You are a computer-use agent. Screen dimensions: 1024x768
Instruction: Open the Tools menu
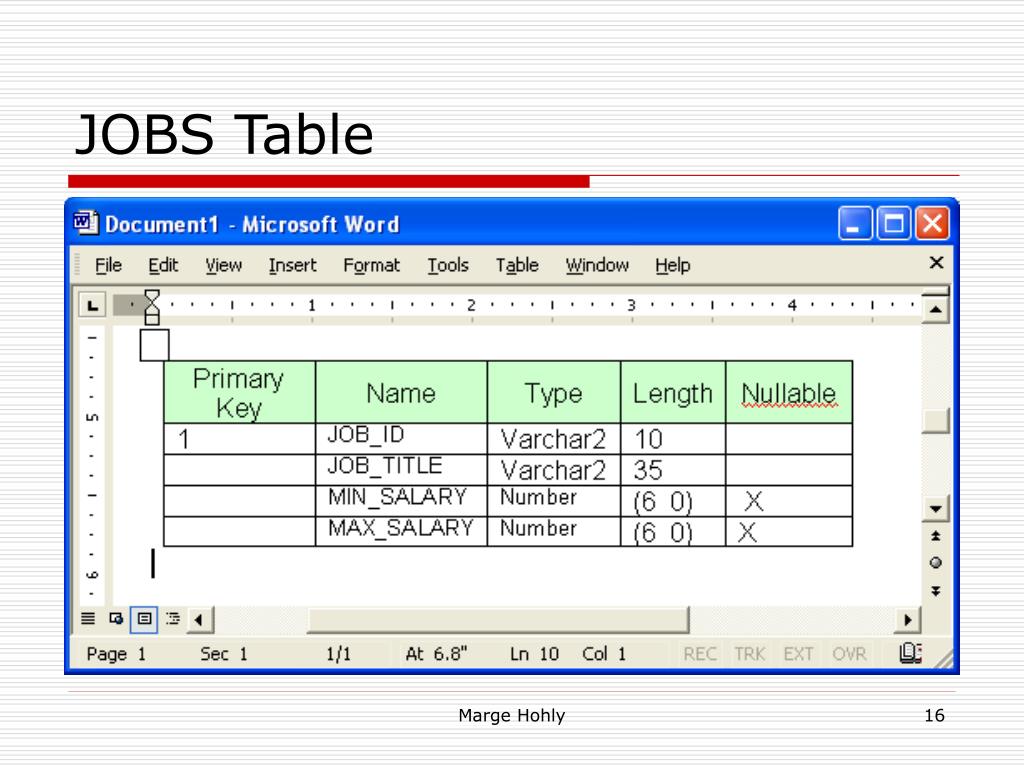(448, 265)
